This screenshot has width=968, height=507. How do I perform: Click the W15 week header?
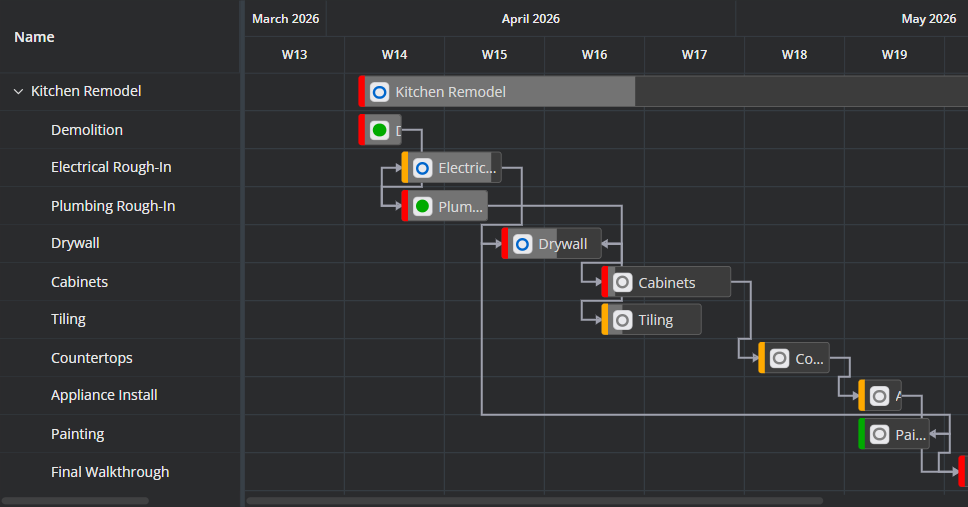coord(494,54)
